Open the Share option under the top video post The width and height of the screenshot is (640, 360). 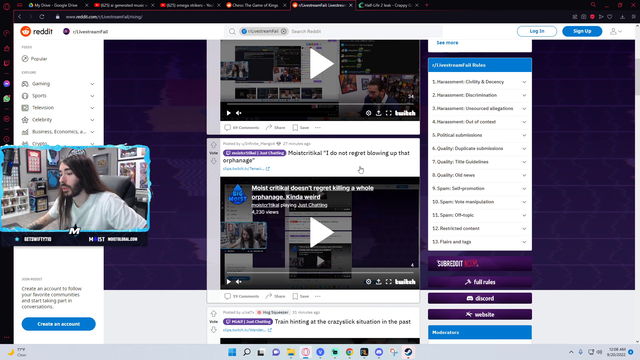(276, 127)
